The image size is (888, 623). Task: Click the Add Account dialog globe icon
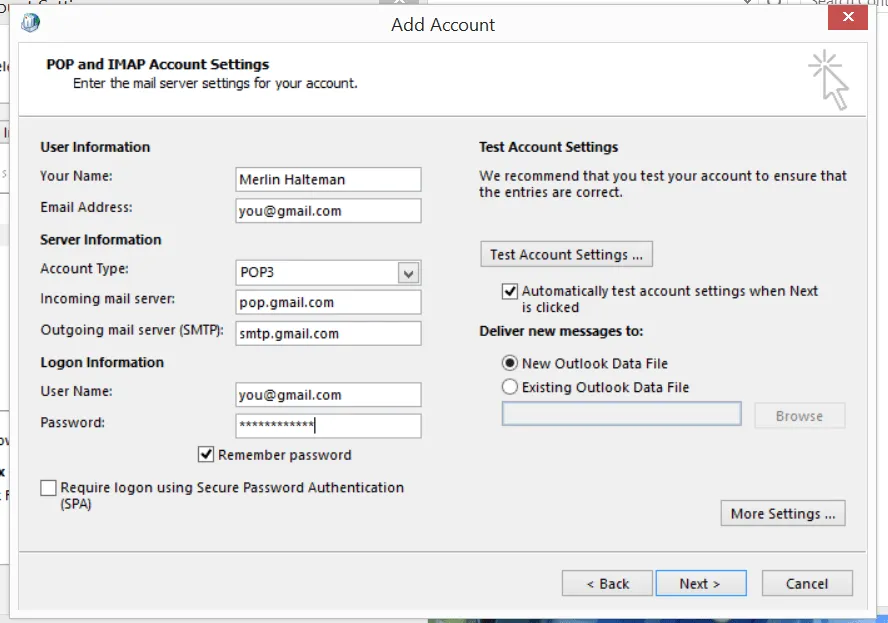[30, 22]
